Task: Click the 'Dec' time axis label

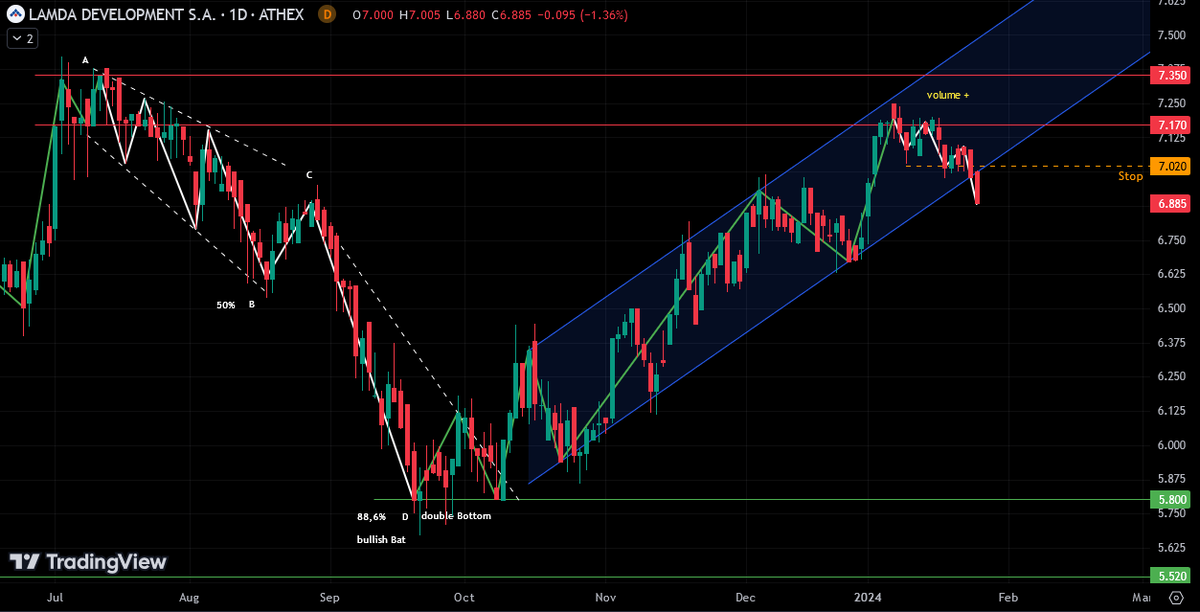Action: pos(745,597)
